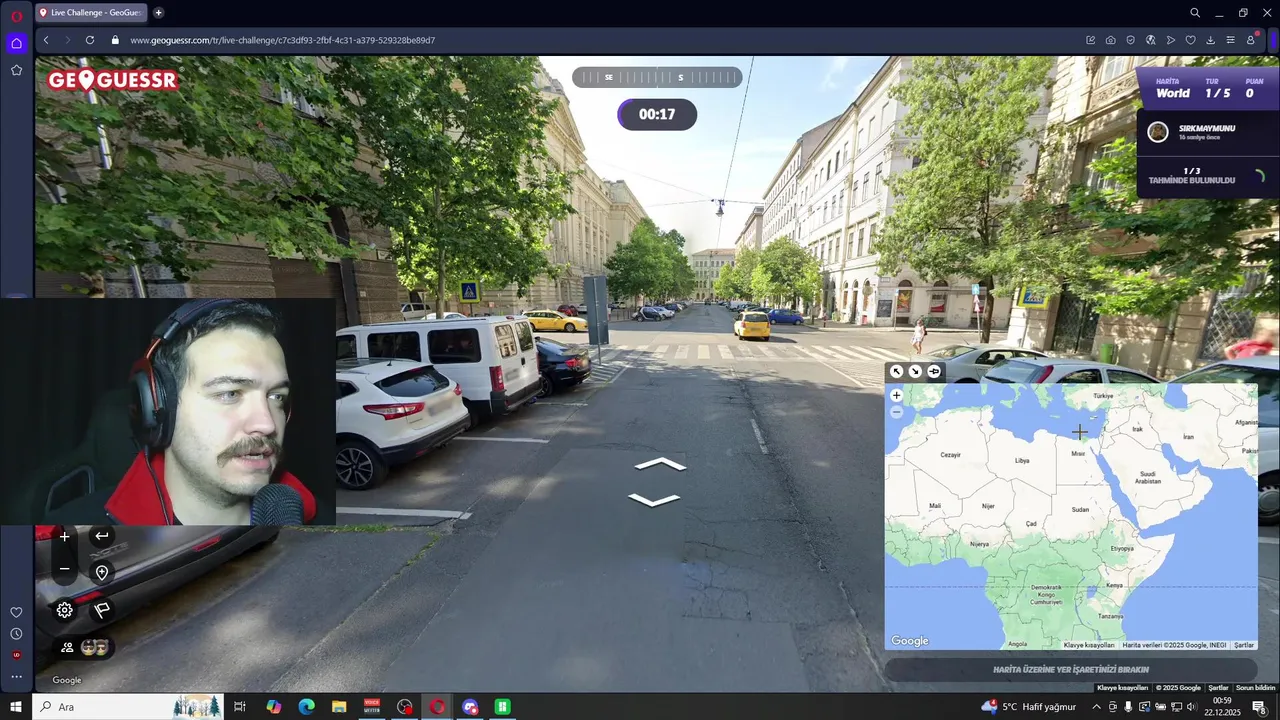Open the taskbar clock and date

(1222, 707)
